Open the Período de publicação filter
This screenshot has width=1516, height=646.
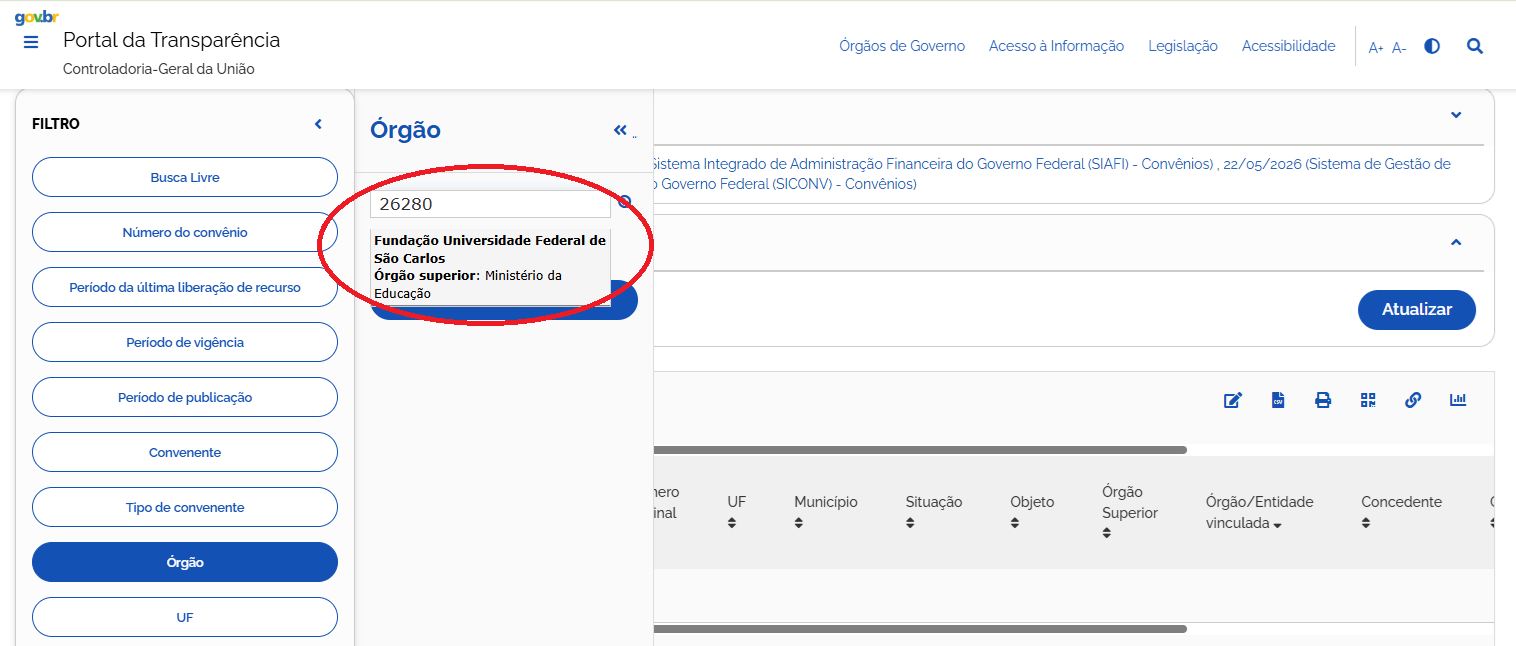pyautogui.click(x=185, y=397)
